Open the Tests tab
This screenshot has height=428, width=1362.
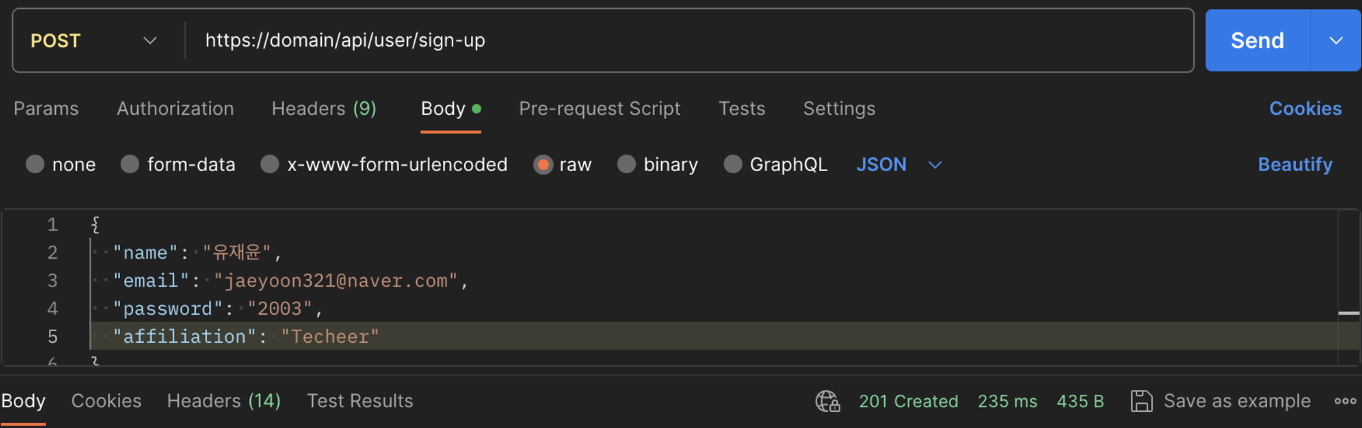[742, 108]
